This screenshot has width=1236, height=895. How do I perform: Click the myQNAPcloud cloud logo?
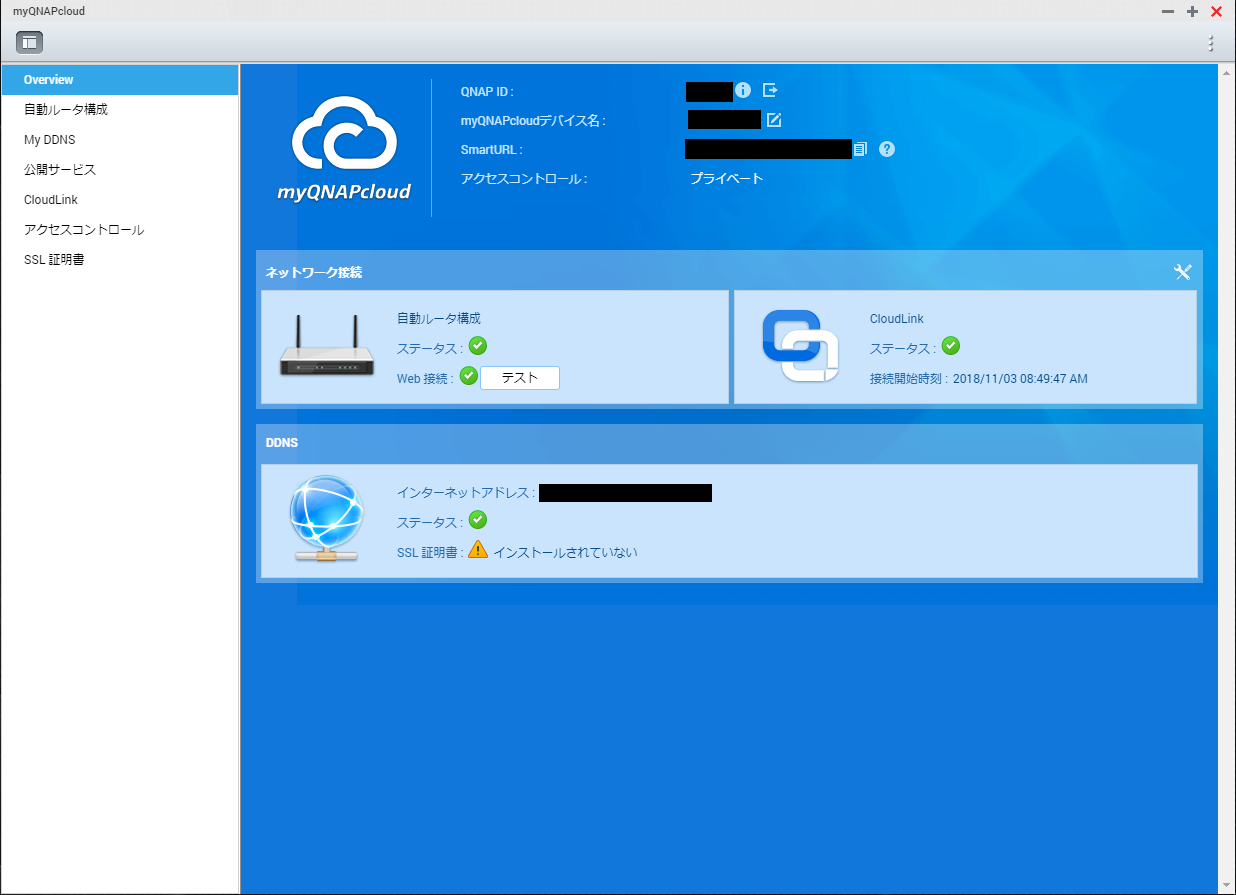click(344, 150)
